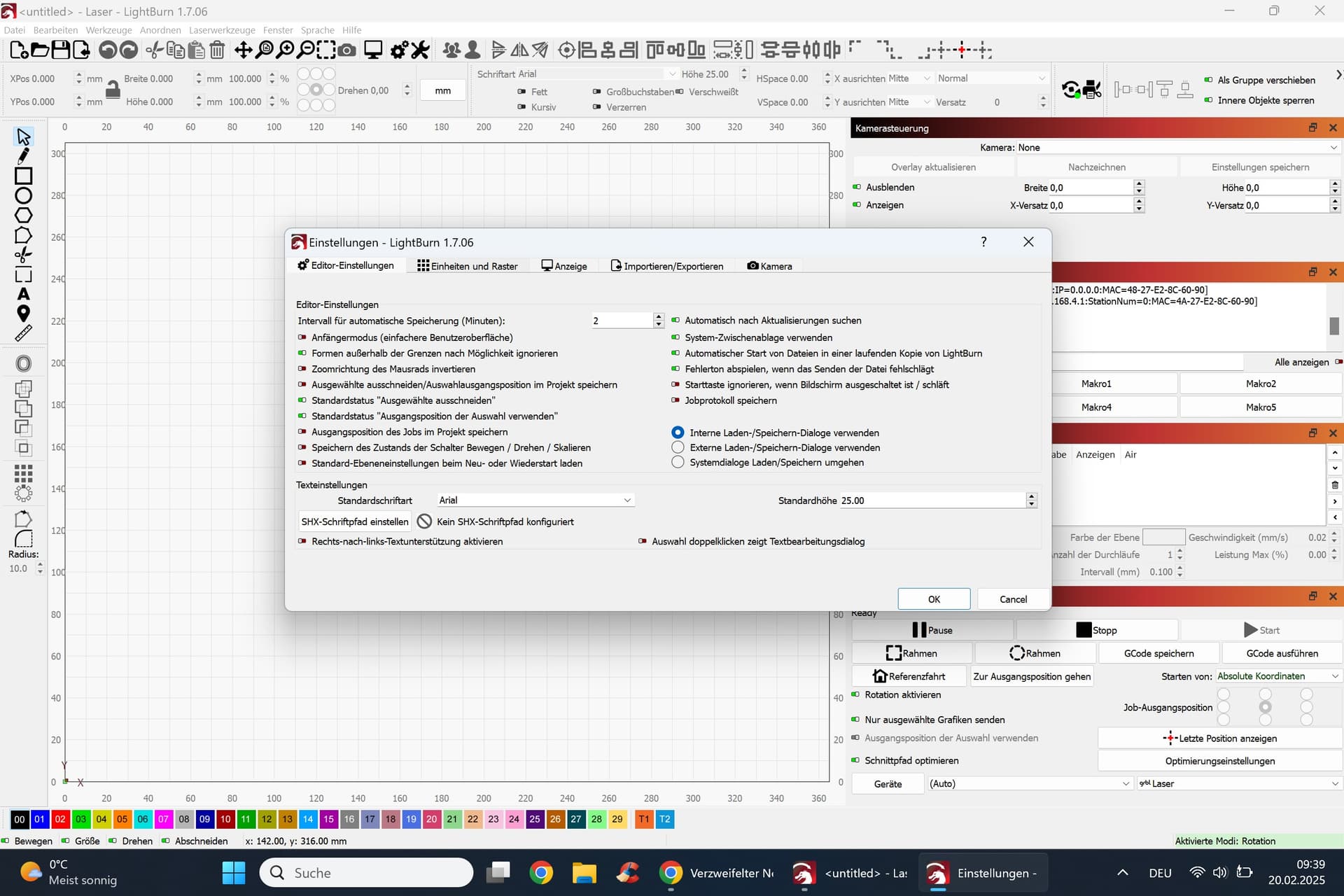This screenshot has height=896, width=1344.
Task: Open the Normal text mode dropdown
Action: click(x=991, y=78)
